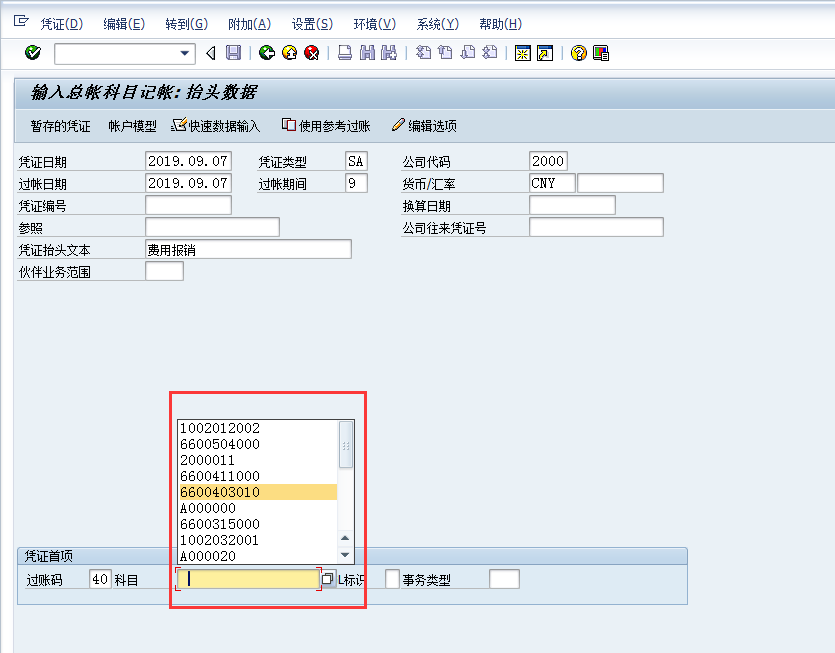Click the yellow 科目 account input field
The image size is (835, 653).
248,579
